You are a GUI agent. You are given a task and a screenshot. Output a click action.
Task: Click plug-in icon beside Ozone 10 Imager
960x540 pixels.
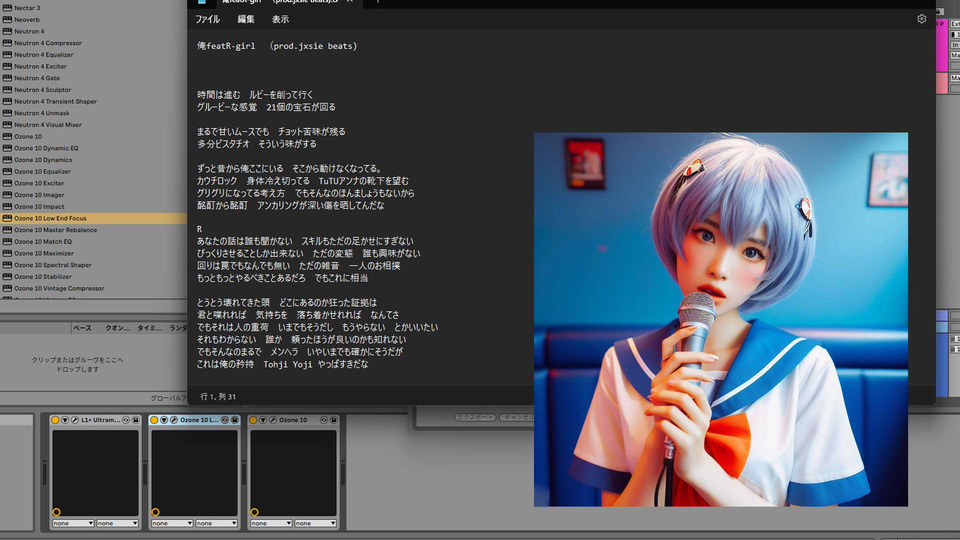coord(7,195)
